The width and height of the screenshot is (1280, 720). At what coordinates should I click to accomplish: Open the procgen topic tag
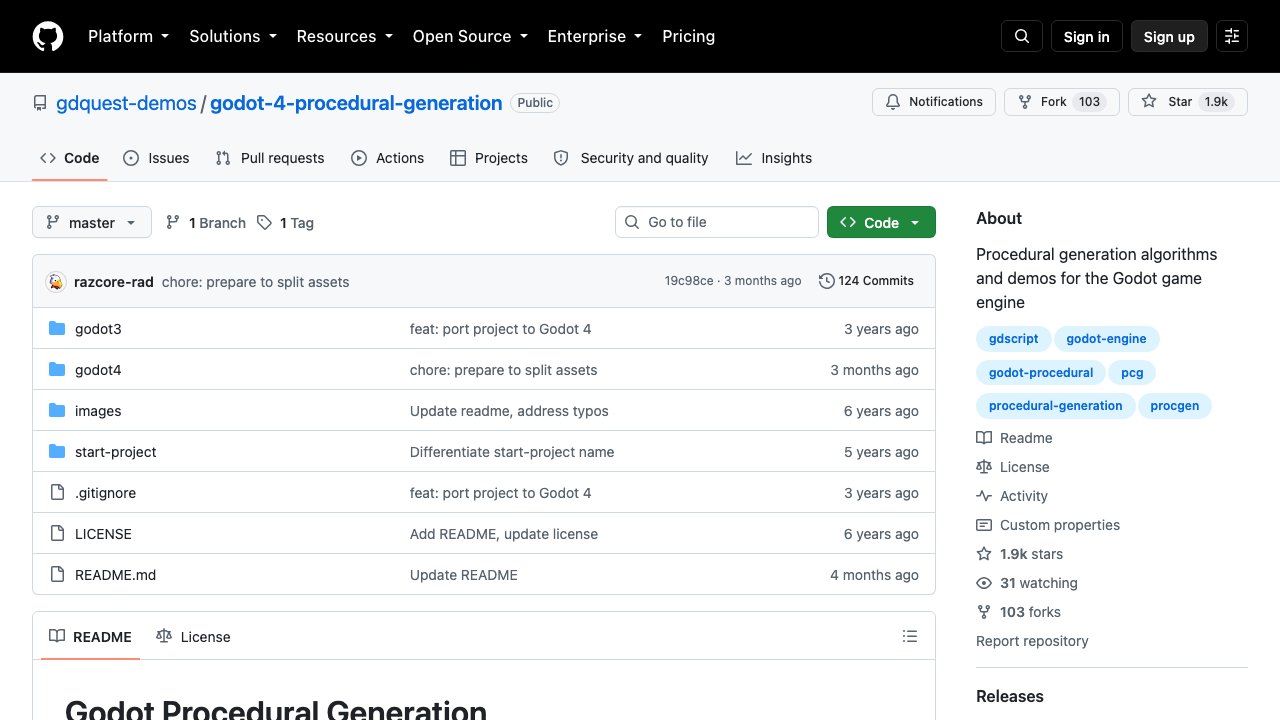1175,406
